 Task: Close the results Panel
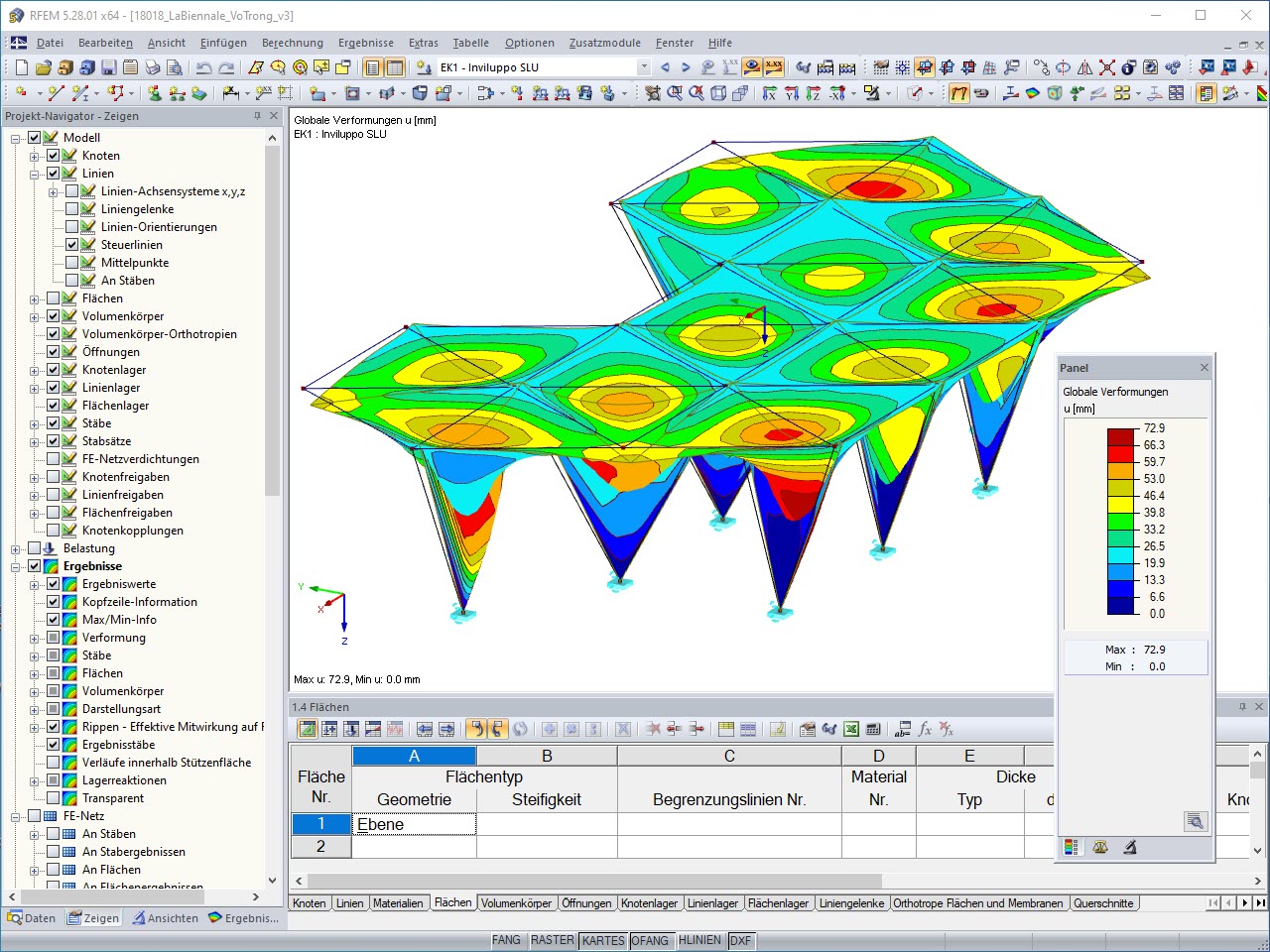click(1205, 368)
